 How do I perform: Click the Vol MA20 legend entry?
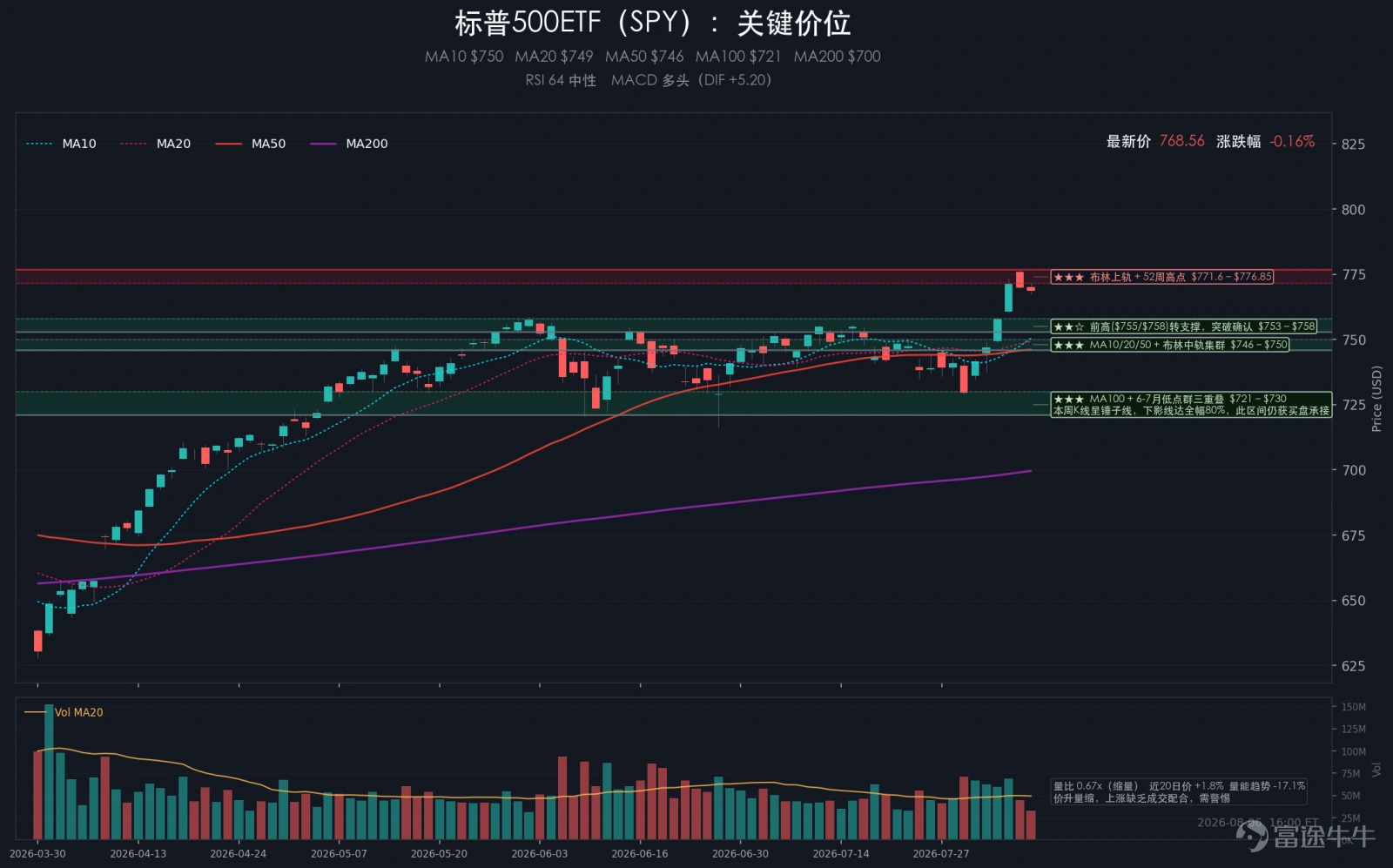(x=64, y=712)
